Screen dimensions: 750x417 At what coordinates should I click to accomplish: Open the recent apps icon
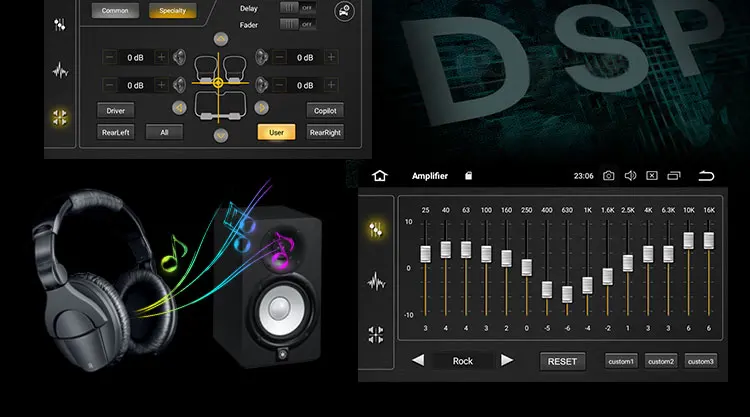(x=674, y=176)
